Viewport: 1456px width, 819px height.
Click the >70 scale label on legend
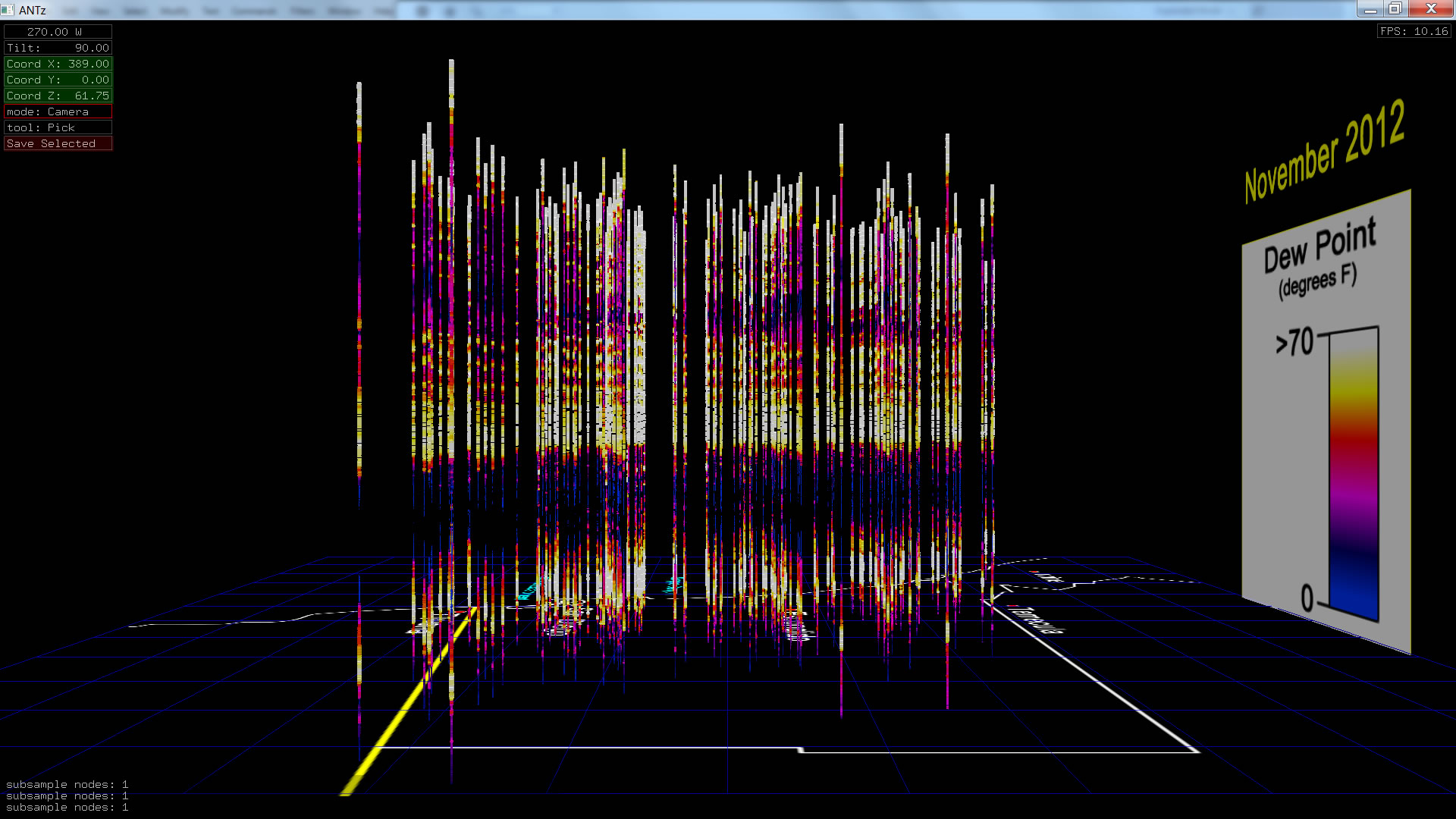pyautogui.click(x=1294, y=343)
